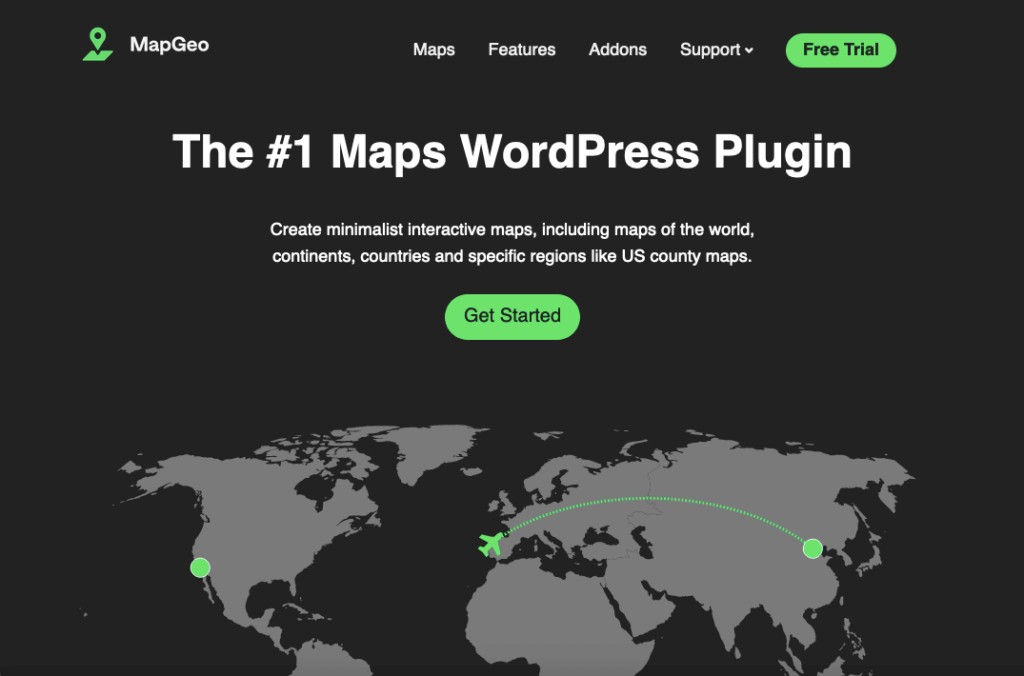Expand the Support dropdown menu
Image resolution: width=1024 pixels, height=676 pixels.
(716, 50)
